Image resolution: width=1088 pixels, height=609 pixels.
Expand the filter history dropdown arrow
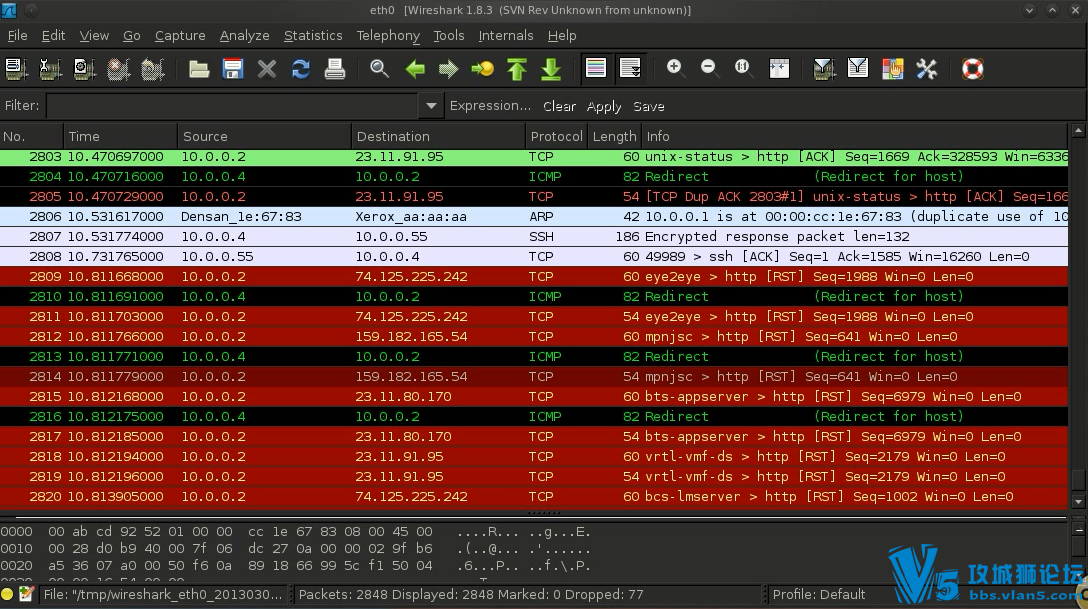tap(431, 106)
